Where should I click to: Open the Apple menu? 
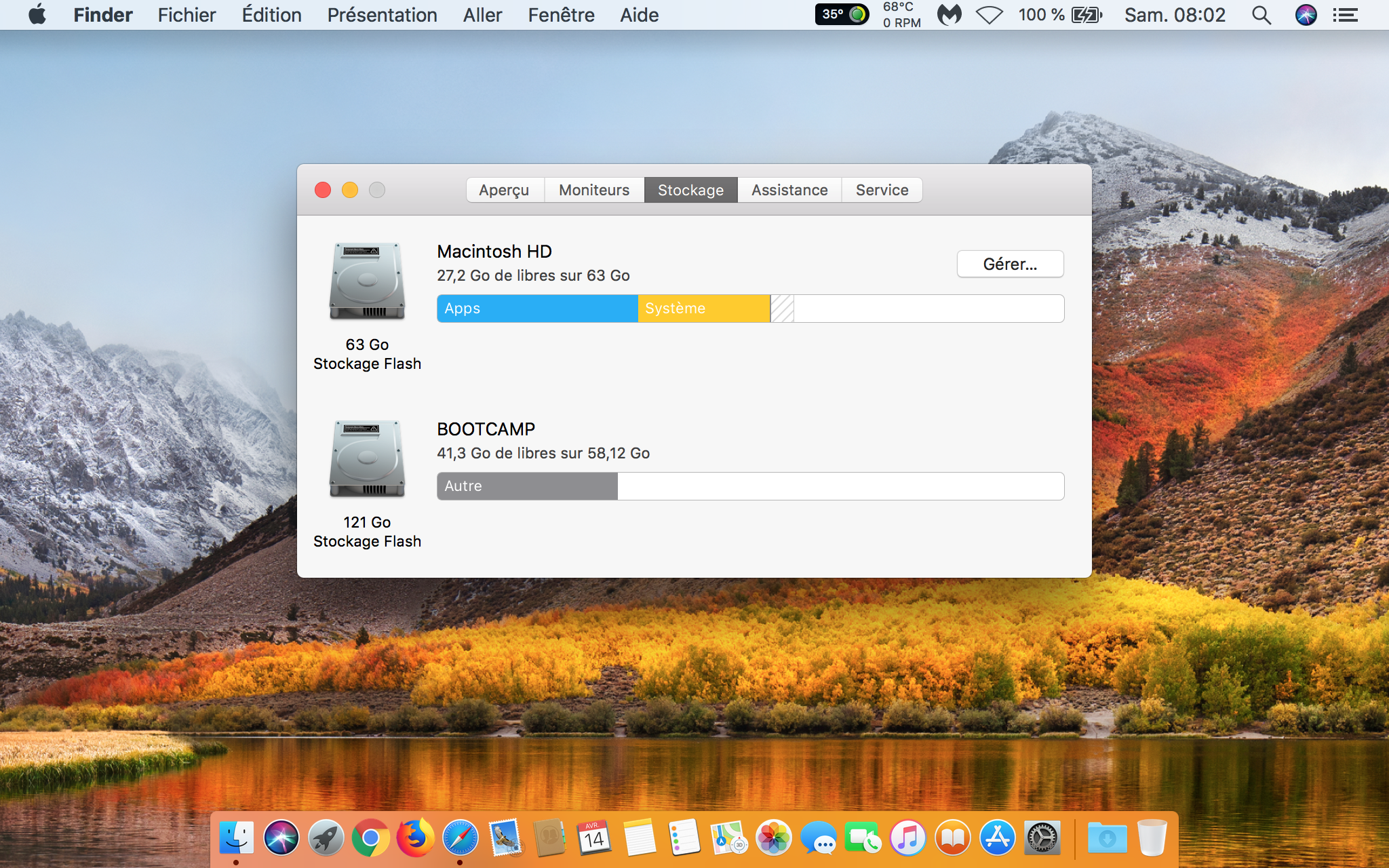(38, 14)
